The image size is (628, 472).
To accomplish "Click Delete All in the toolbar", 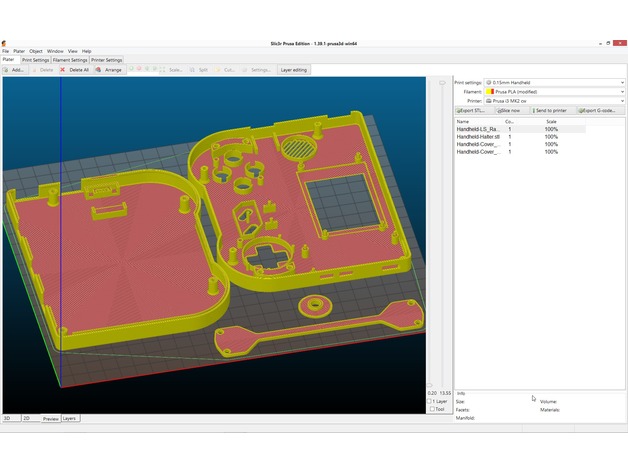I will pos(75,70).
